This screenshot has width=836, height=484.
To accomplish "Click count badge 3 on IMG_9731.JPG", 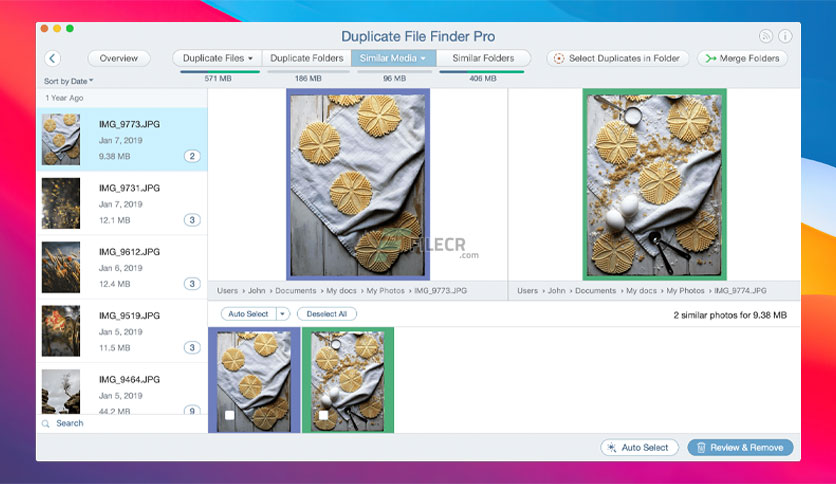I will (192, 220).
